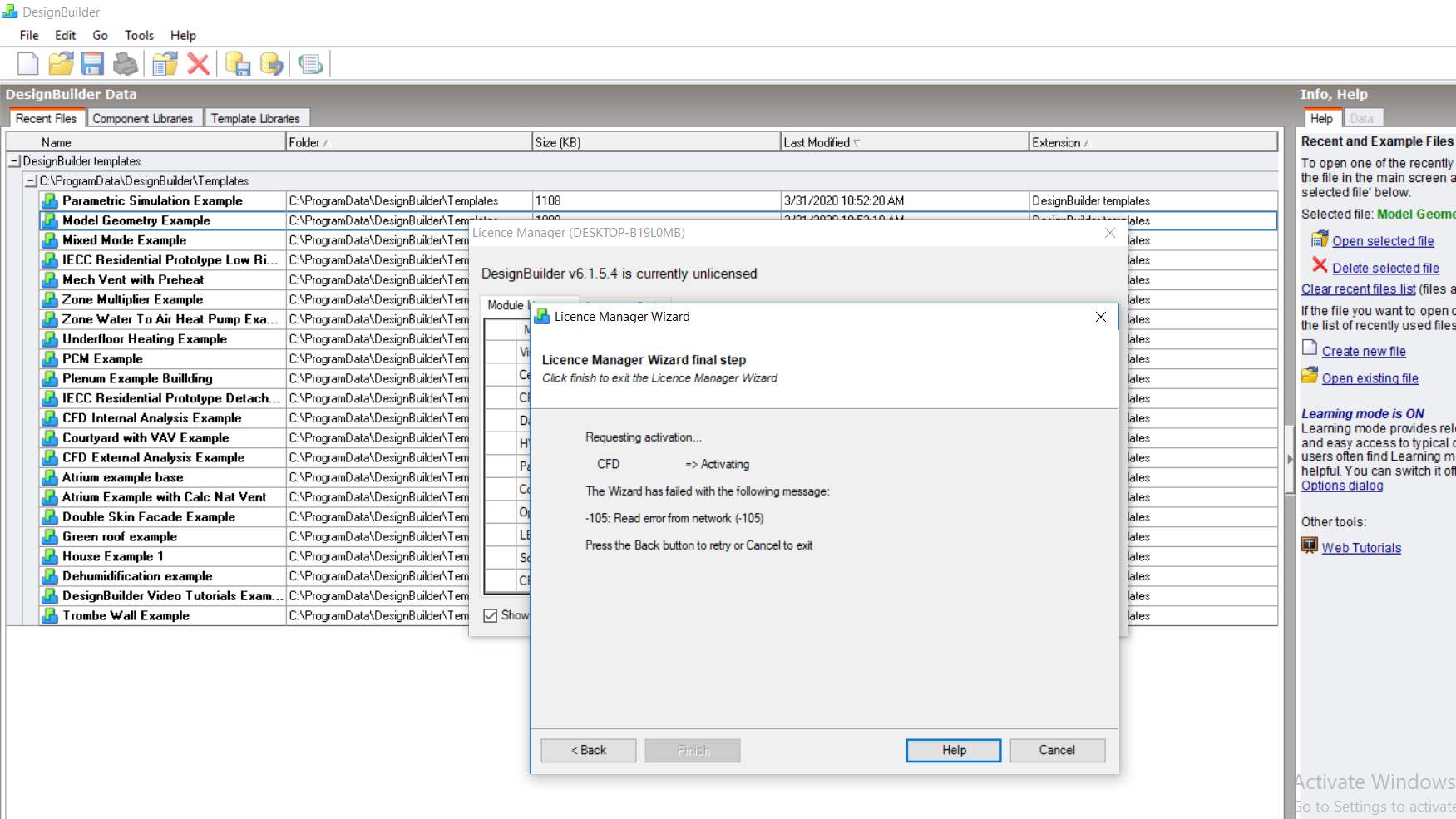Click the file icon of PCM Example
Viewport: 1456px width, 819px height.
point(50,359)
